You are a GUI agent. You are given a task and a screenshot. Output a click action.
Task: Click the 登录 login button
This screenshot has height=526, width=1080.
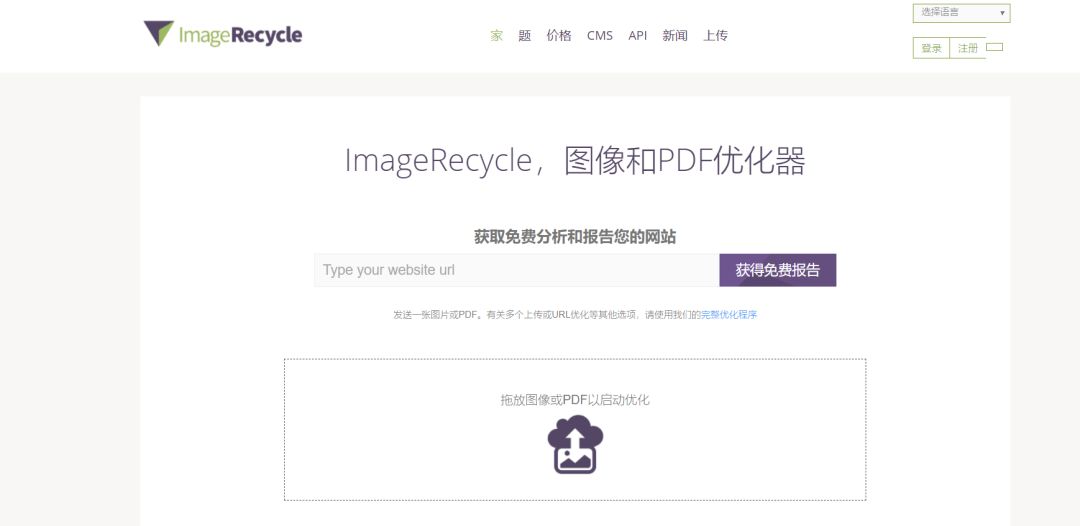coord(931,48)
